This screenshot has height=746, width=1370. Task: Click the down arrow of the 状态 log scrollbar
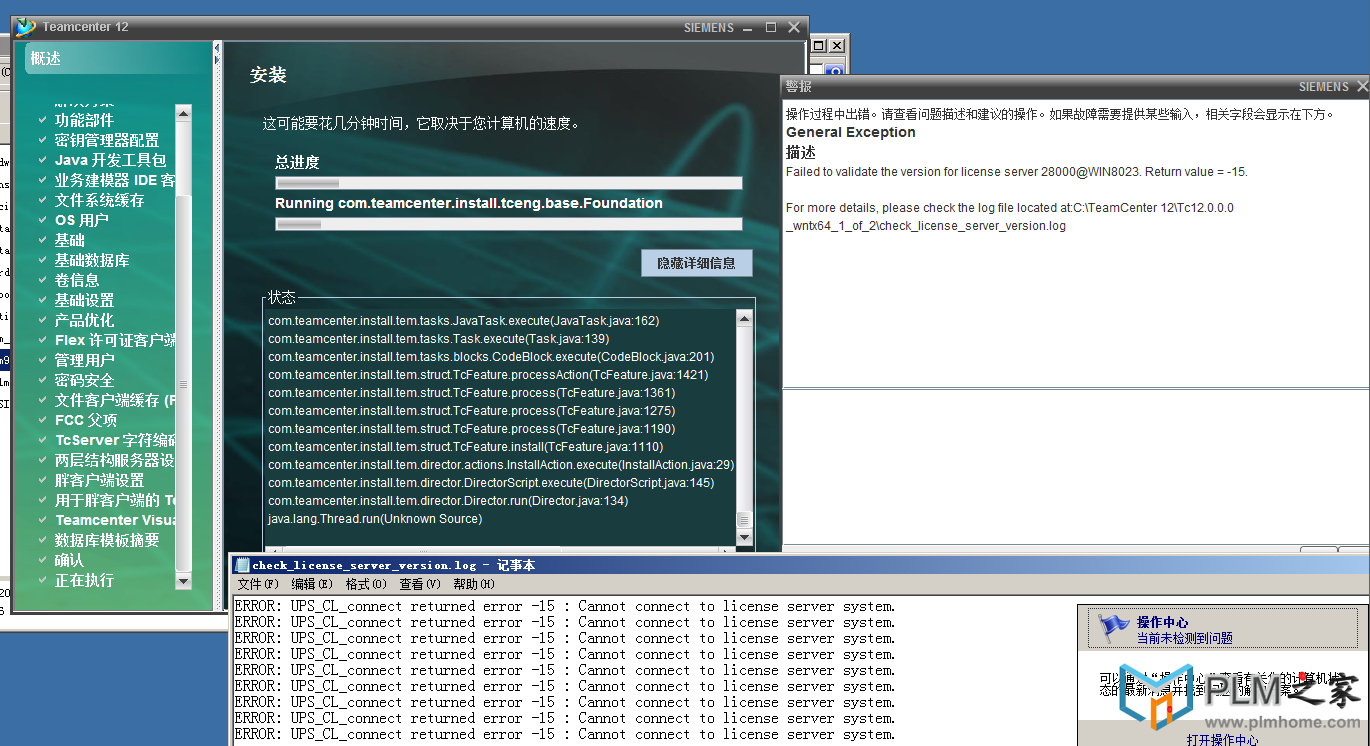(744, 537)
